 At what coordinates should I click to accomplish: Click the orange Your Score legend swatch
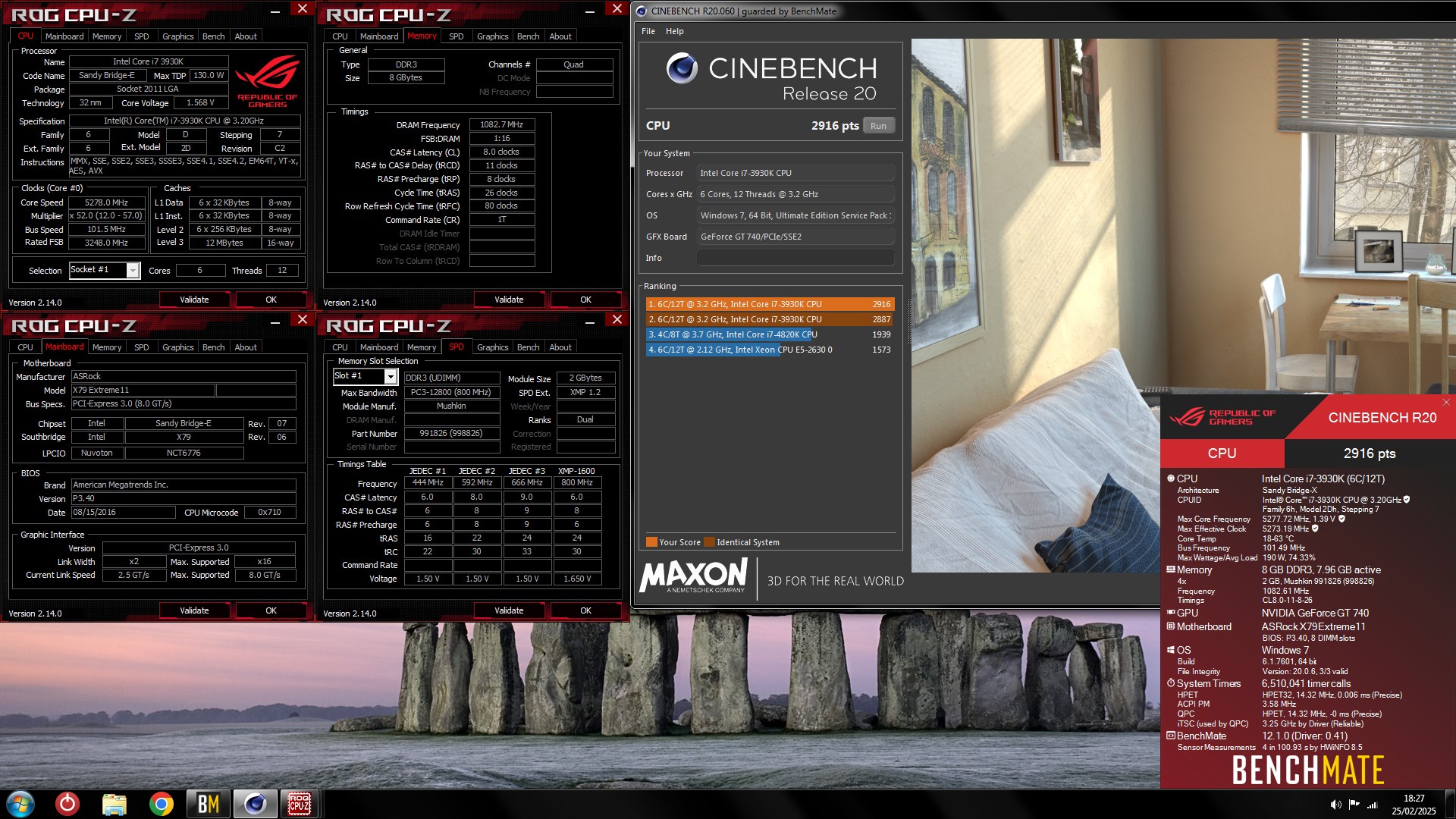click(651, 542)
